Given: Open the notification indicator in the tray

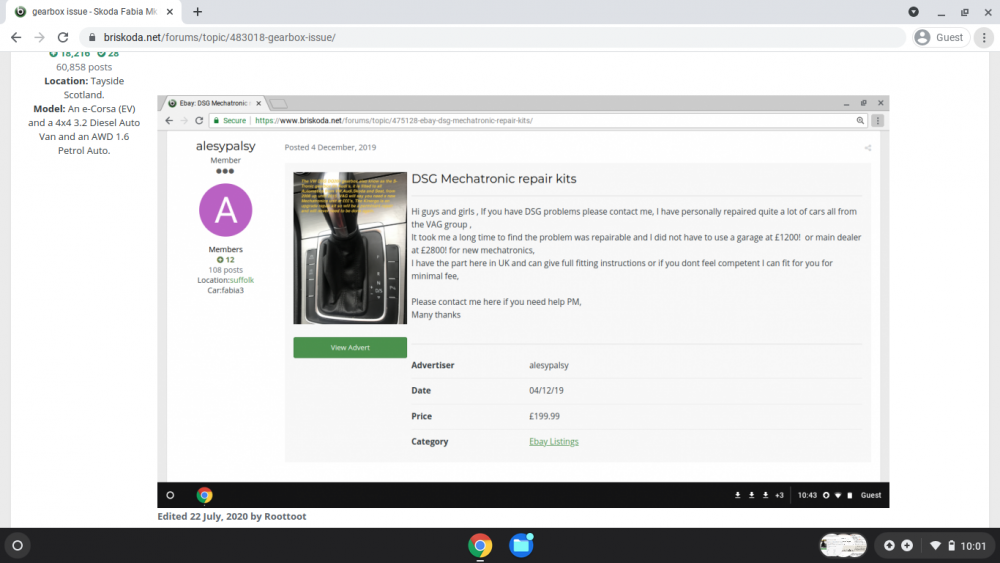Looking at the screenshot, I should click(x=889, y=545).
